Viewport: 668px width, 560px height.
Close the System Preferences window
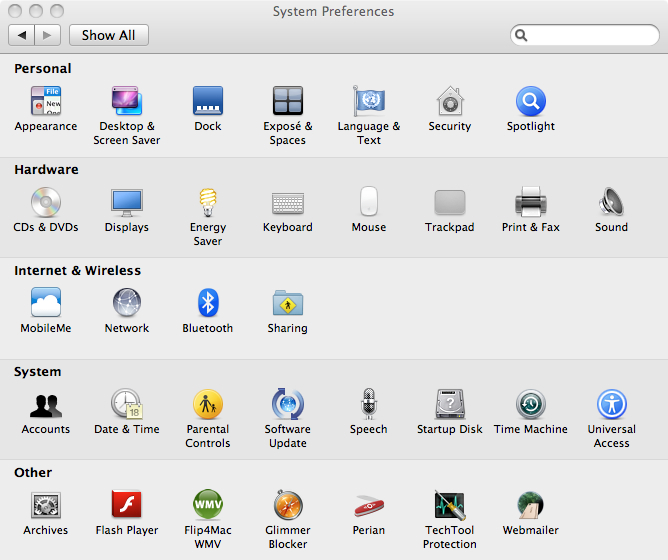[x=15, y=11]
